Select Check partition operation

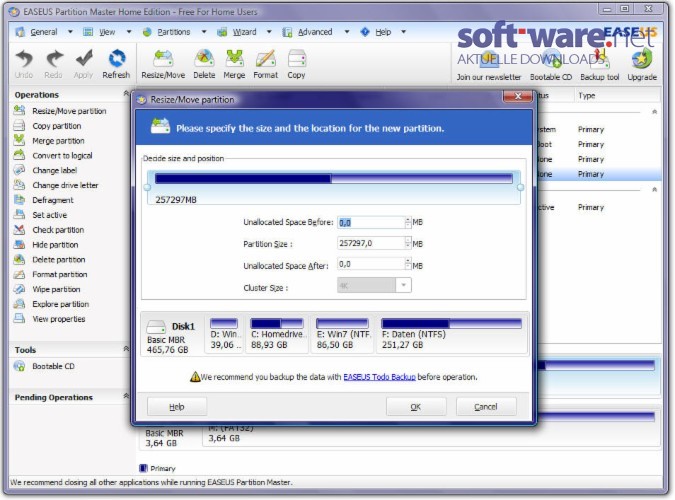(x=49, y=230)
